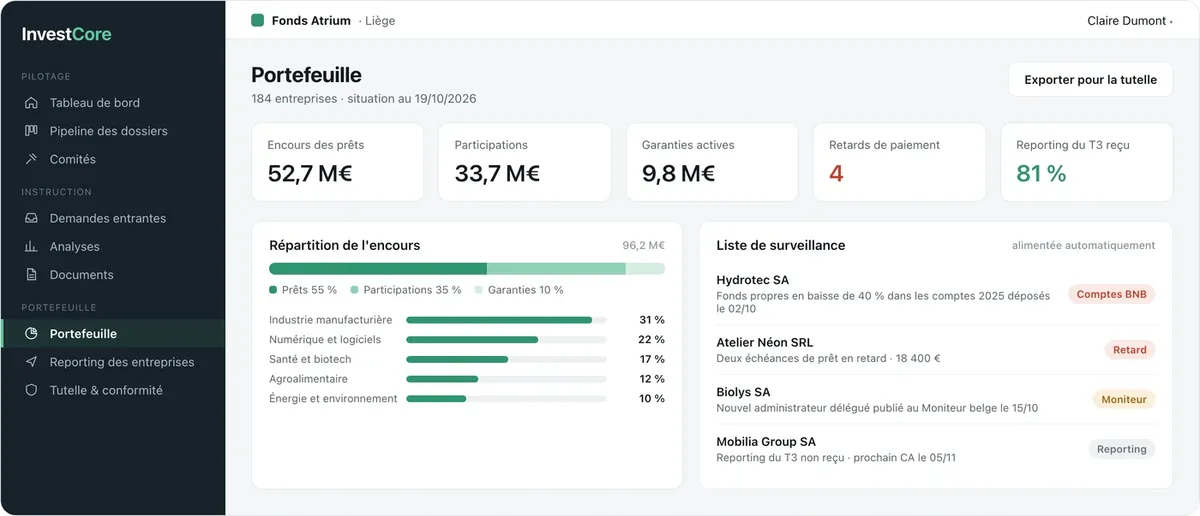1200x516 pixels.
Task: Click the Retard badge
Action: 1130,350
